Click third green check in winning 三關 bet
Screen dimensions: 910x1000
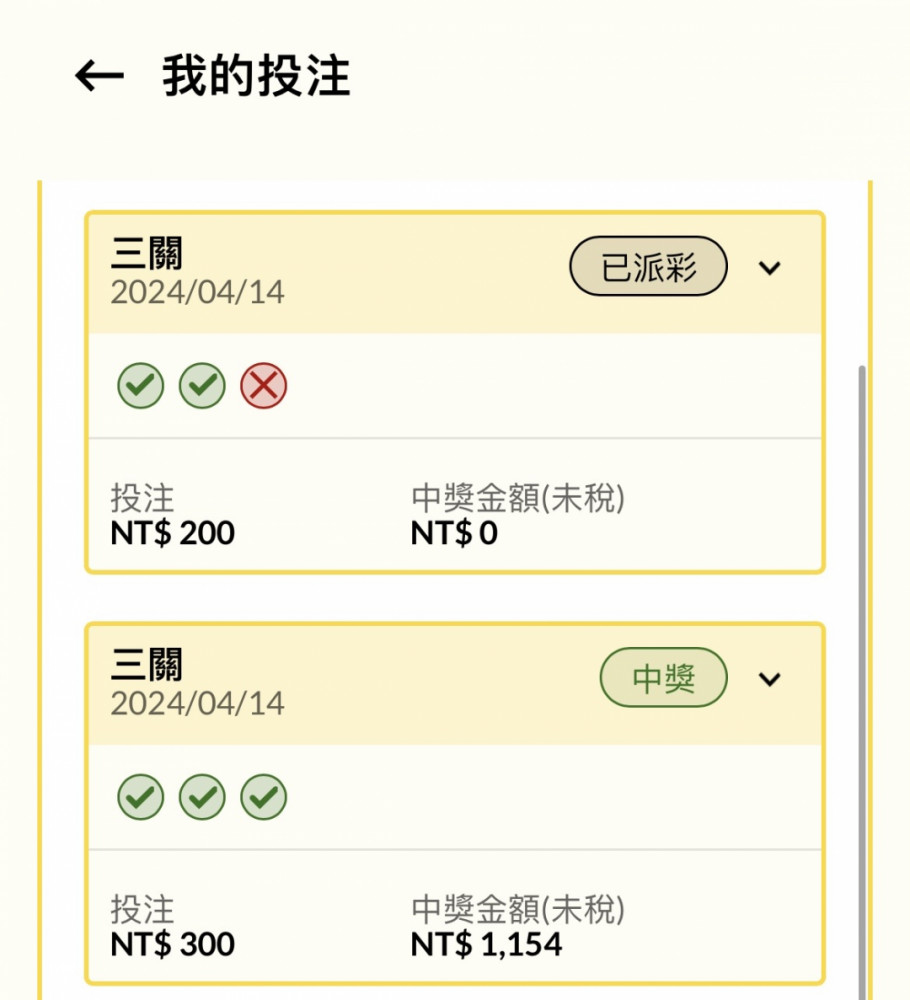click(264, 797)
